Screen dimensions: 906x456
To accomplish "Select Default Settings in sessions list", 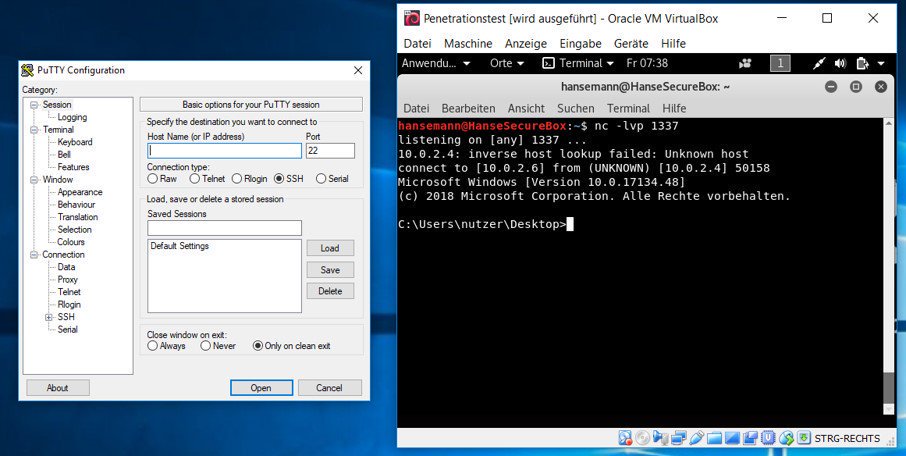I will [x=180, y=246].
